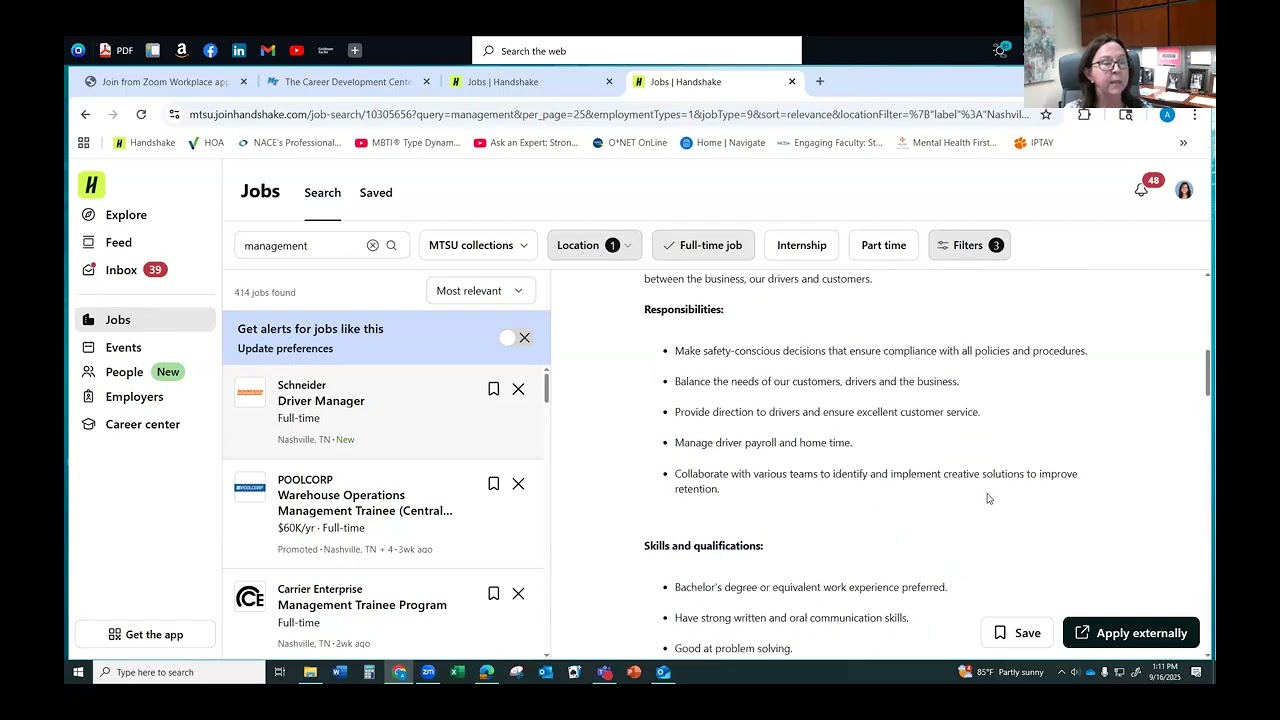Reload the current page
This screenshot has height=720, width=1280.
pos(141,115)
